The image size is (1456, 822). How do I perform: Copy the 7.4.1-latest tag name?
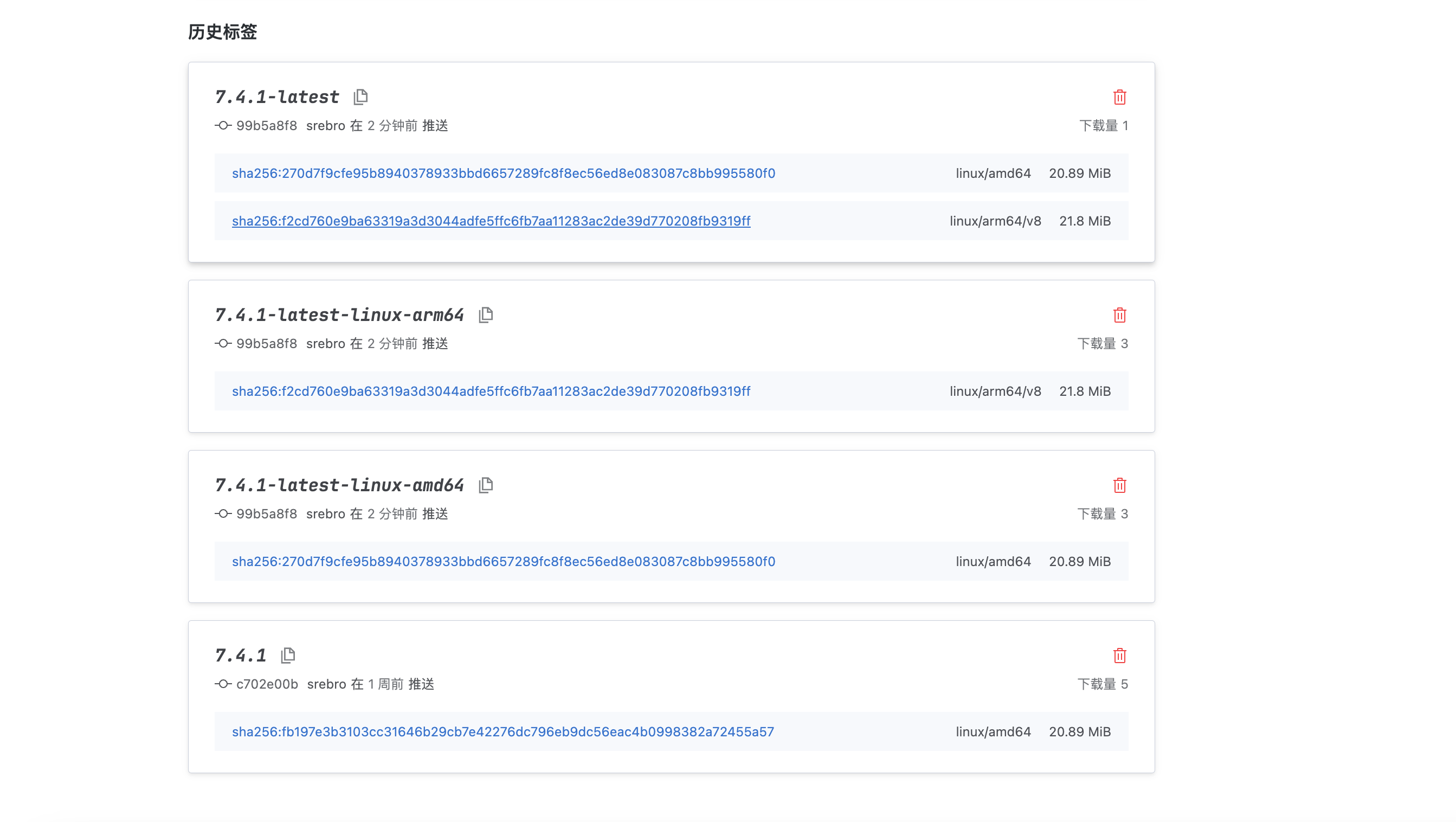(360, 96)
